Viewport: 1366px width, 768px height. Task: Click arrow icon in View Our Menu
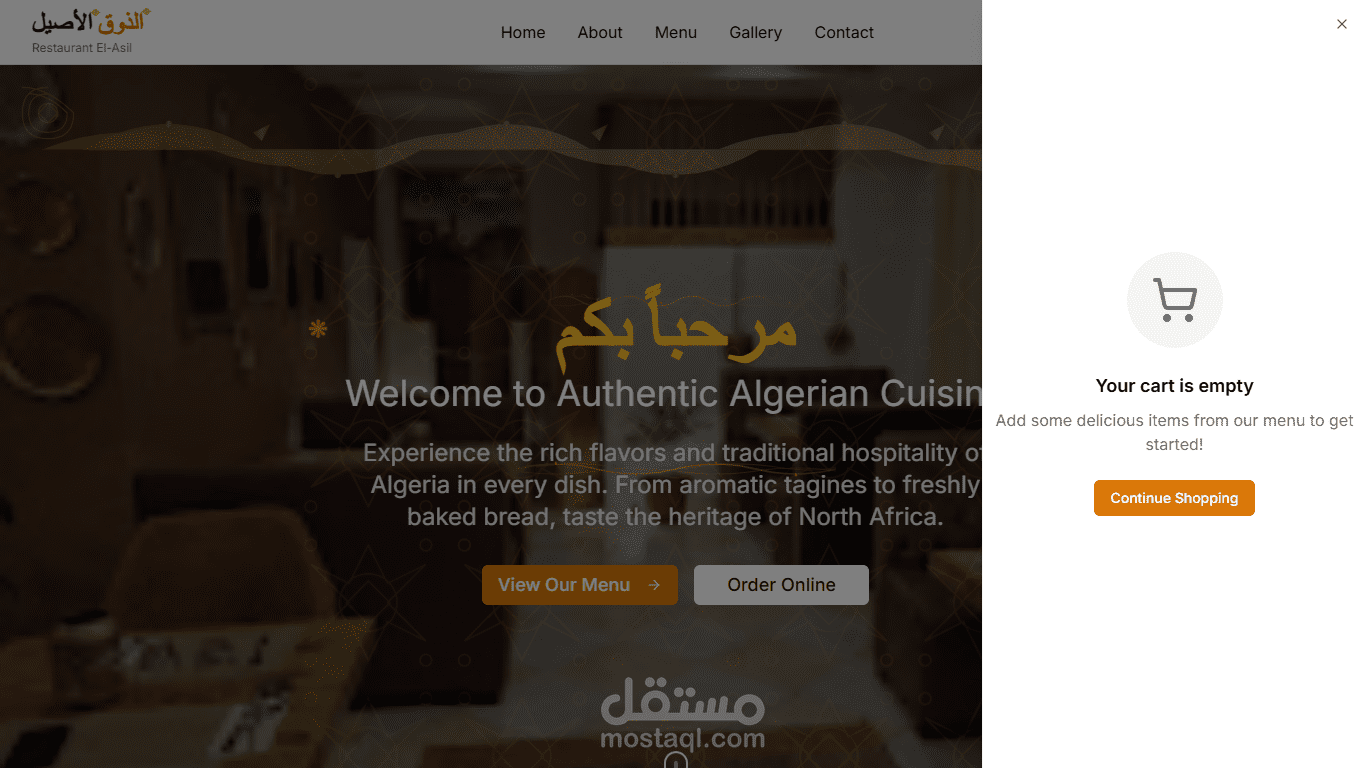(654, 585)
